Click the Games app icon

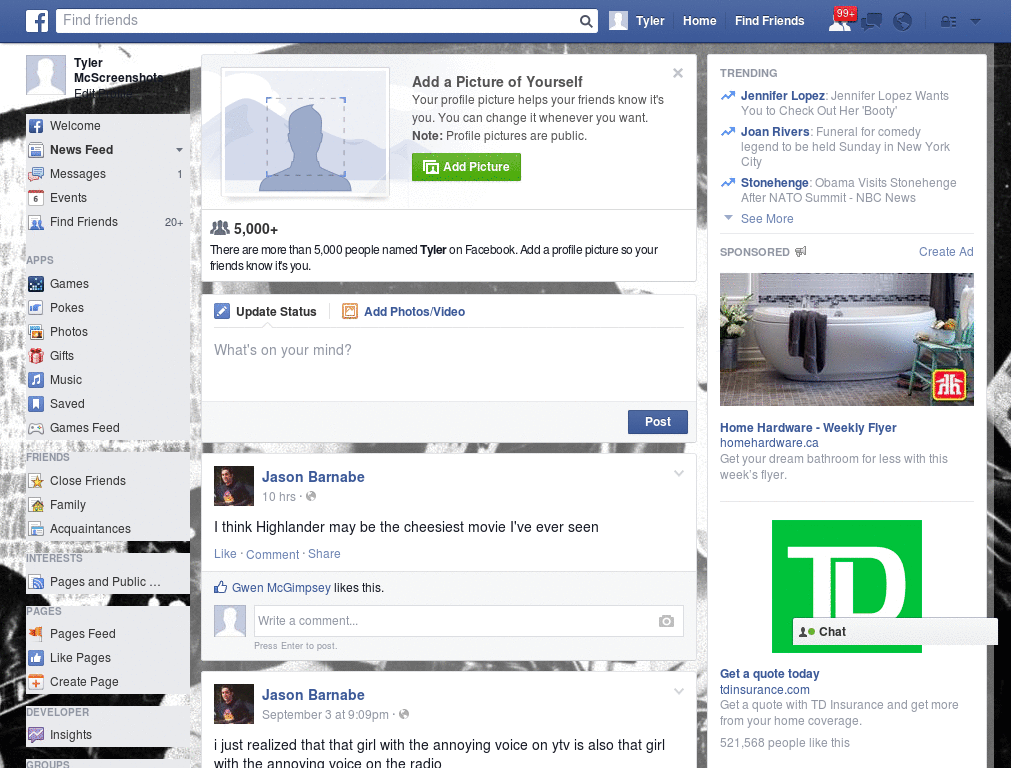(x=36, y=284)
